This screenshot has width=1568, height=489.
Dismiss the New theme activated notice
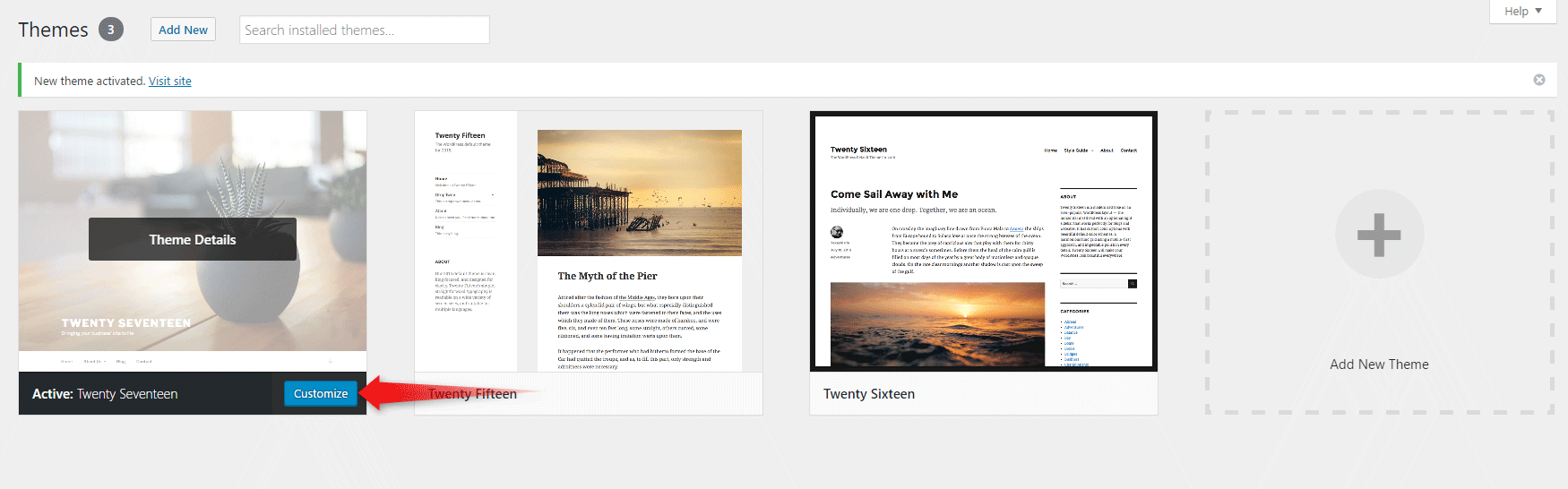[x=1538, y=80]
